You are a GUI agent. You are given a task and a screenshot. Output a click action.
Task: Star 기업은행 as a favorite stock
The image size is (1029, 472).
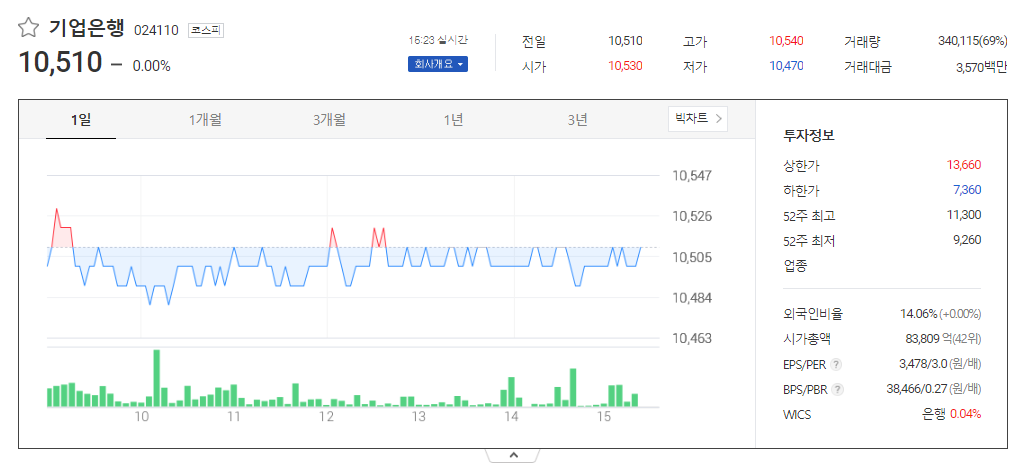click(x=28, y=29)
